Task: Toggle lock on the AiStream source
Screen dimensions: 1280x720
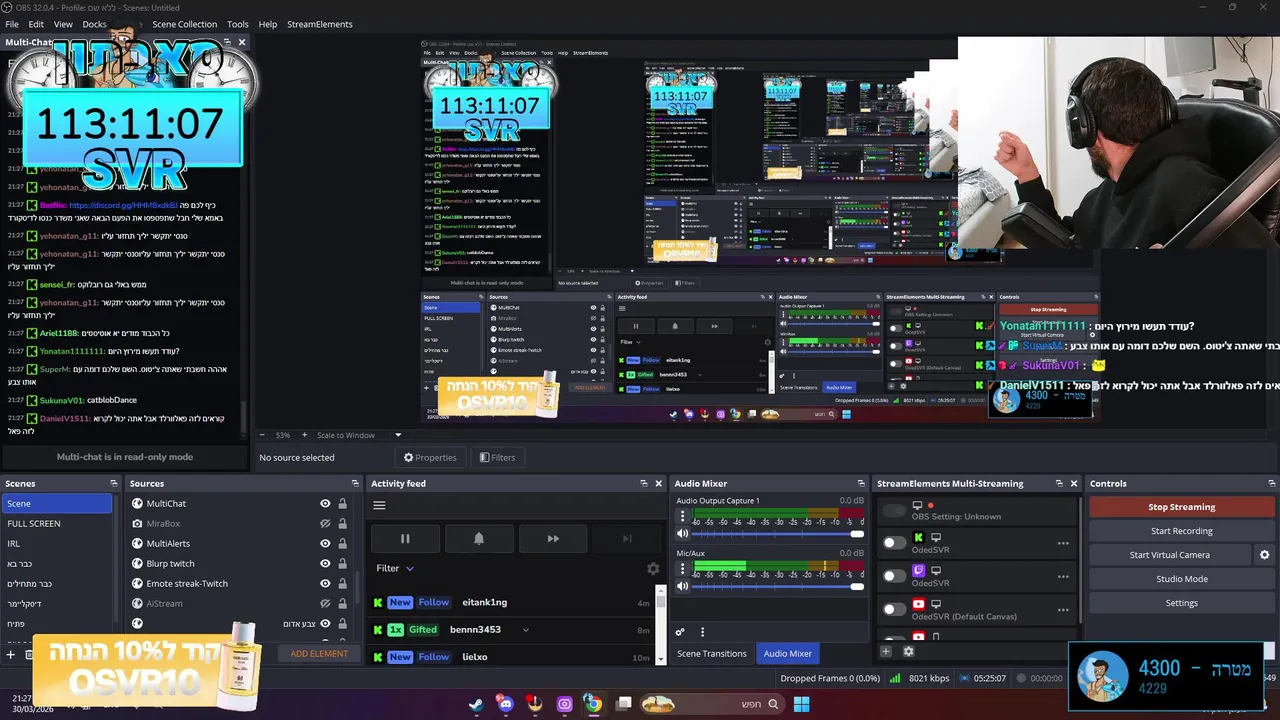Action: click(342, 604)
